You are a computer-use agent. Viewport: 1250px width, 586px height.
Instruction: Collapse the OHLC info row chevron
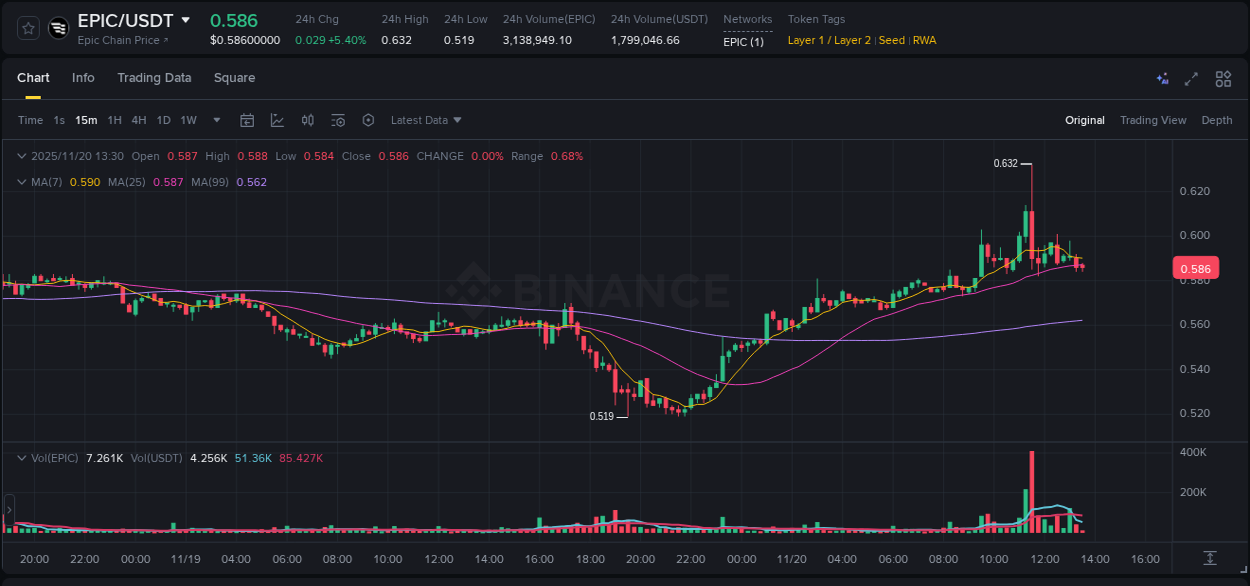point(21,156)
